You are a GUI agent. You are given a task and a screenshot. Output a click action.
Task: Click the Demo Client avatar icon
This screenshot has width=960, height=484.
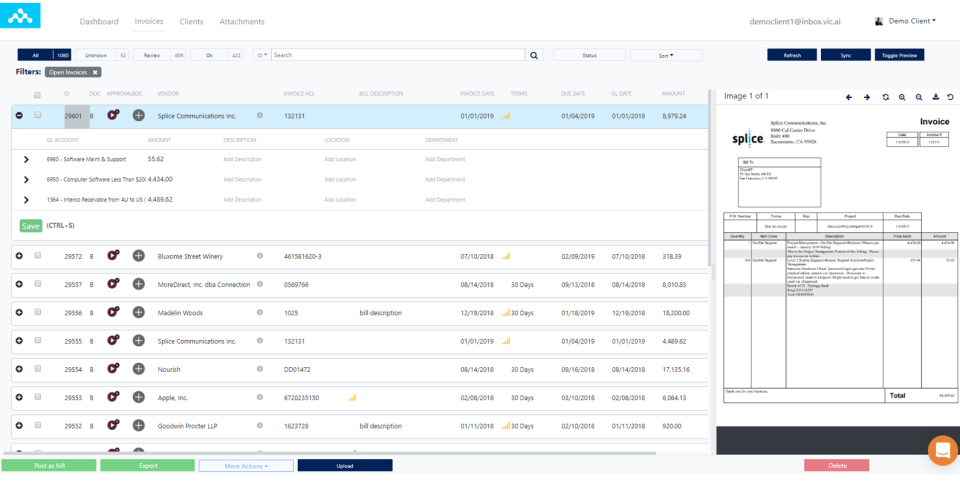879,21
